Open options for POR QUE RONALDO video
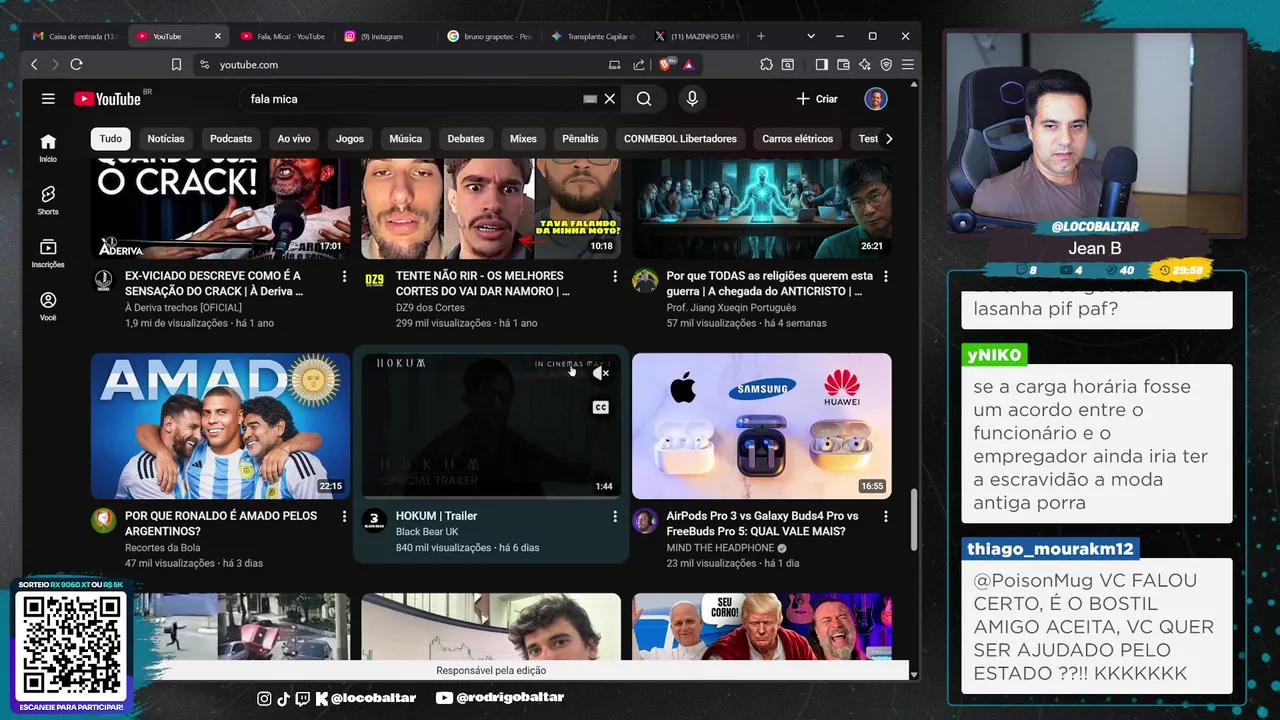1280x720 pixels. (345, 516)
